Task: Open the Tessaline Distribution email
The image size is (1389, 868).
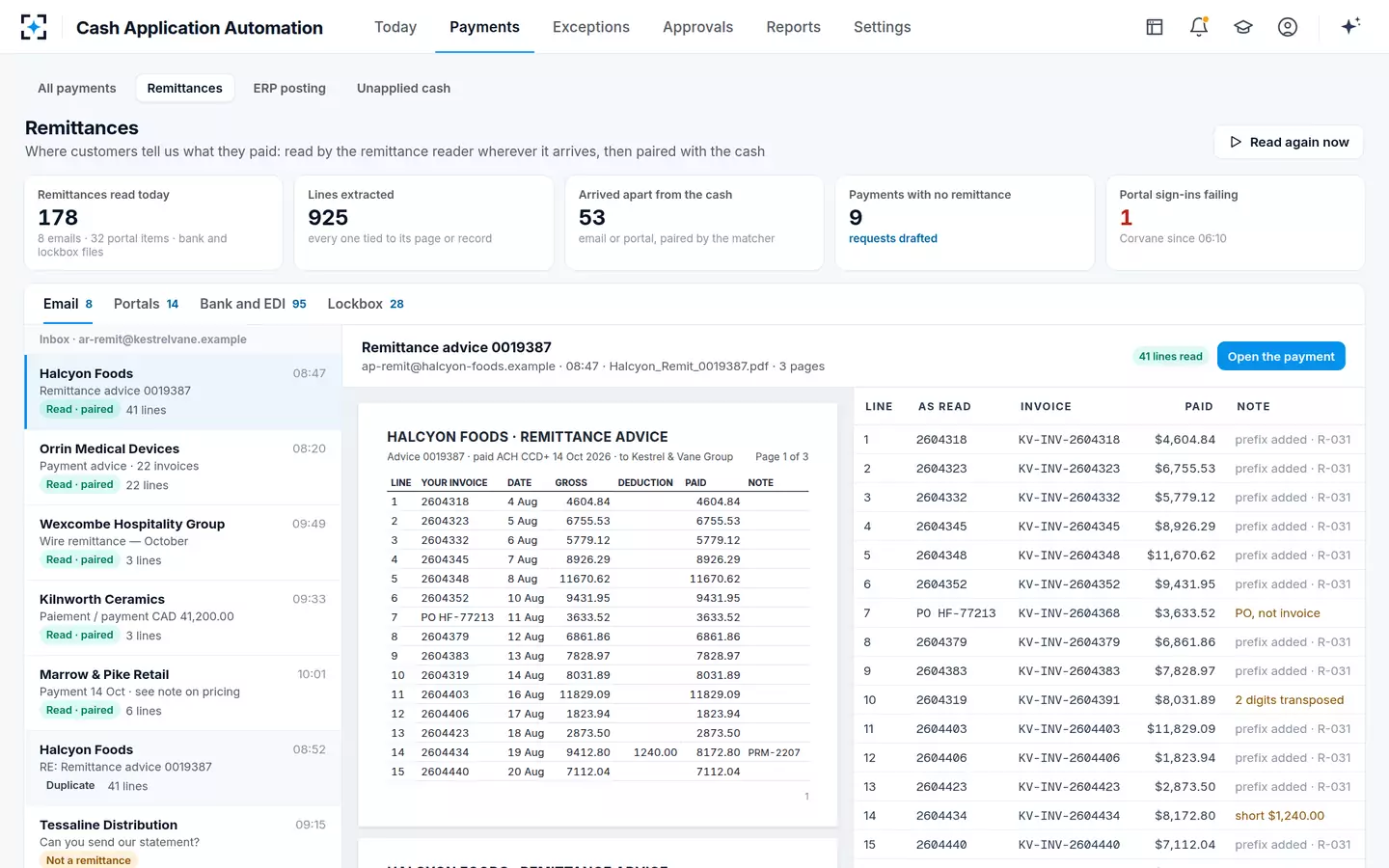Action: [x=183, y=838]
